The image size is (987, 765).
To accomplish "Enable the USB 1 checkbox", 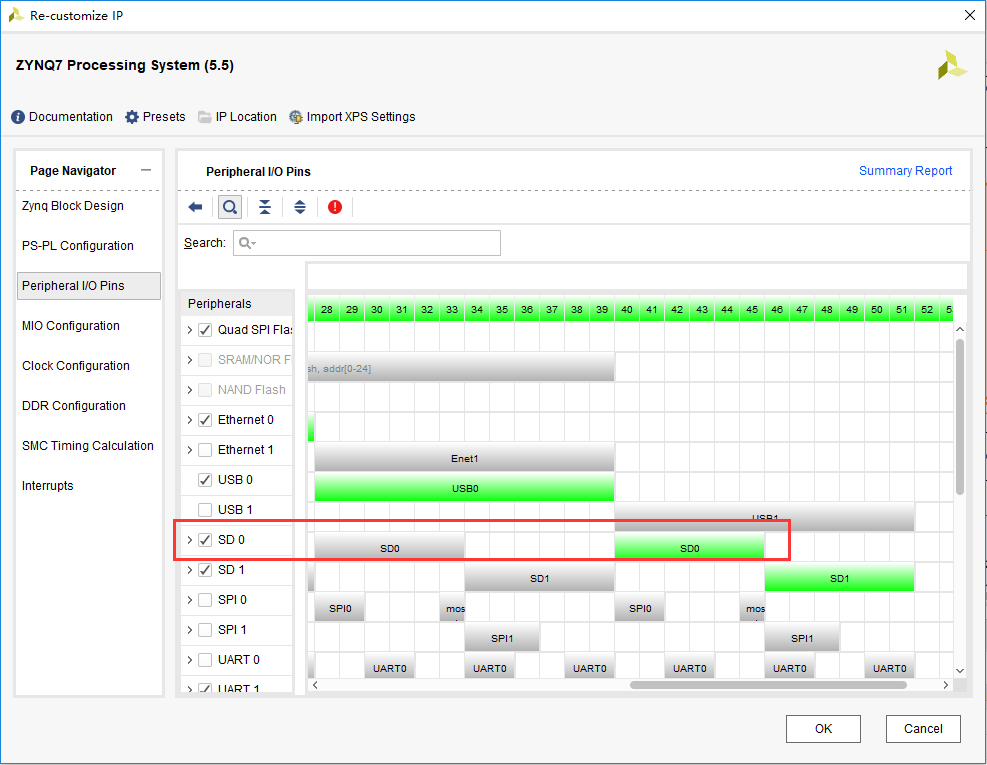I will pyautogui.click(x=205, y=510).
